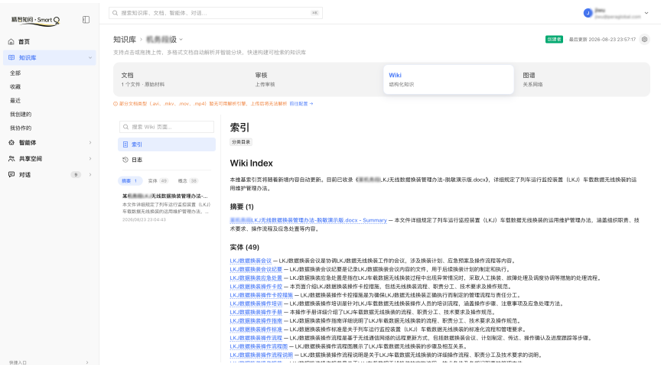Open 我协作的 list
664x365 pixels.
point(20,128)
